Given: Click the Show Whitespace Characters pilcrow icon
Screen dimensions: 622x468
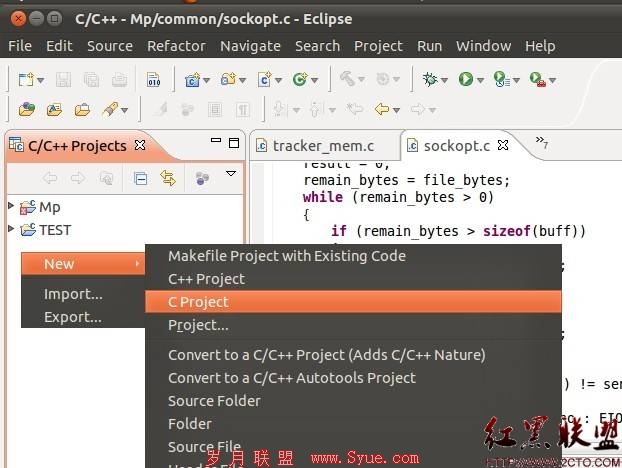Looking at the screenshot, I should point(242,109).
